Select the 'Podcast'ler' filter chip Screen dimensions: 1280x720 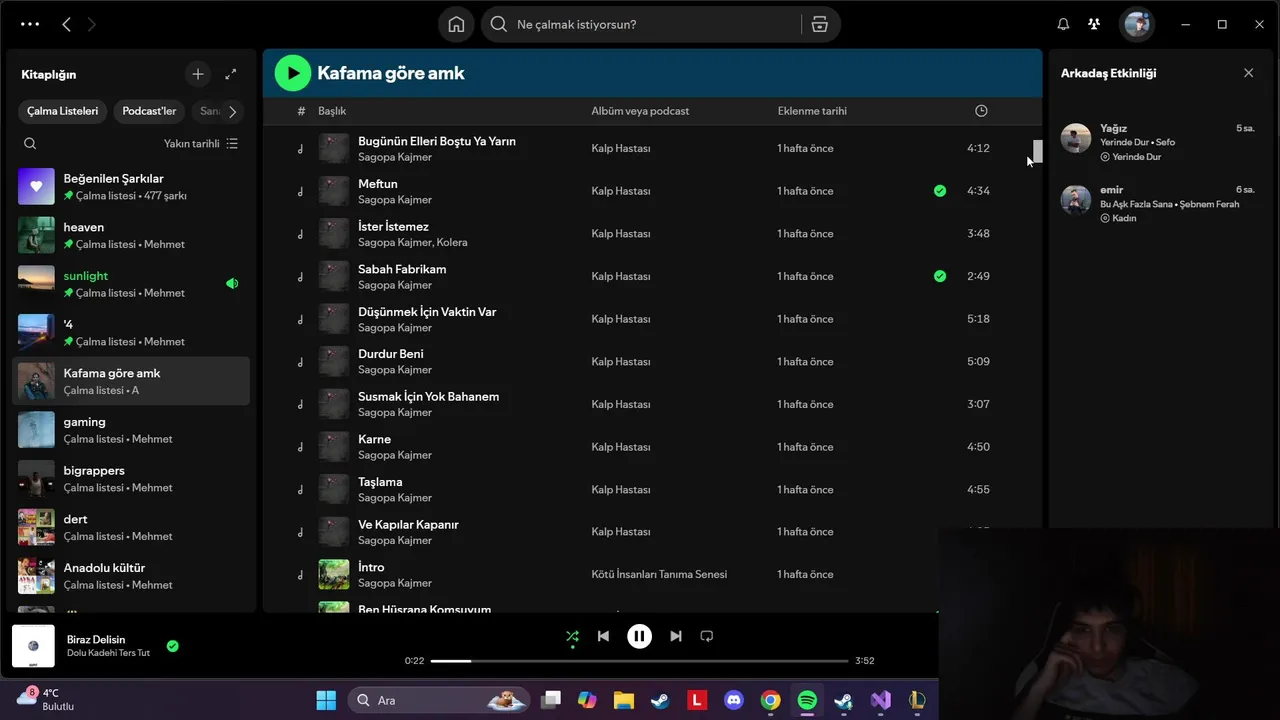(149, 111)
